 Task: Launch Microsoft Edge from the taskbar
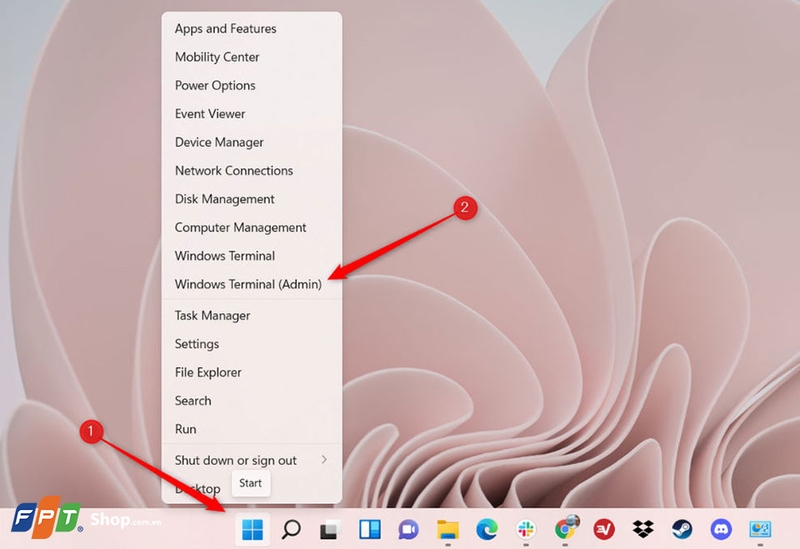tap(487, 530)
